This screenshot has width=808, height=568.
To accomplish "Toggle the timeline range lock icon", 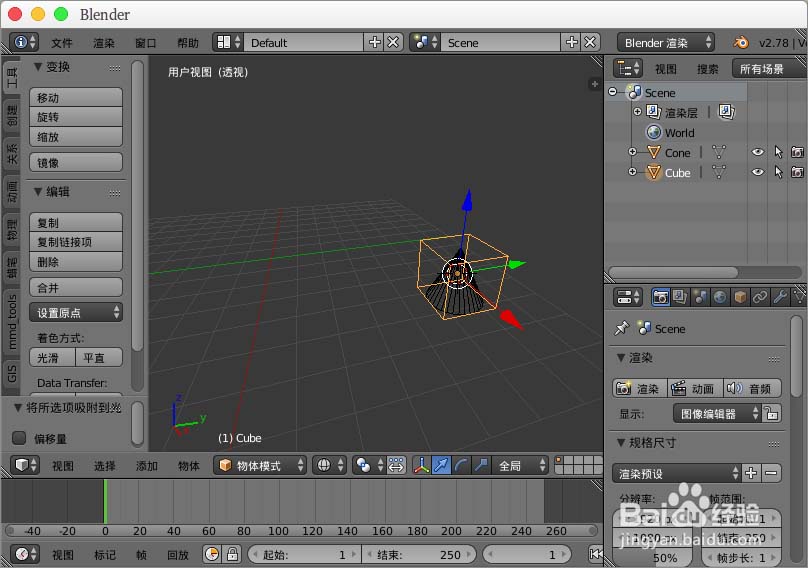I will click(232, 554).
